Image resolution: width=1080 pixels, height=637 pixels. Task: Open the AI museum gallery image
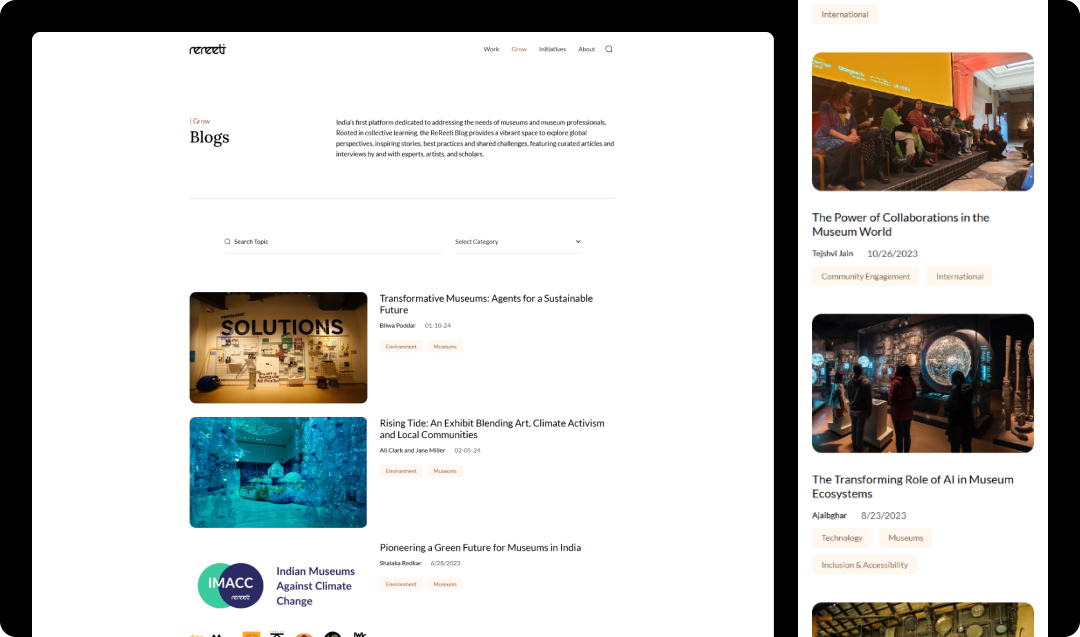click(x=923, y=383)
